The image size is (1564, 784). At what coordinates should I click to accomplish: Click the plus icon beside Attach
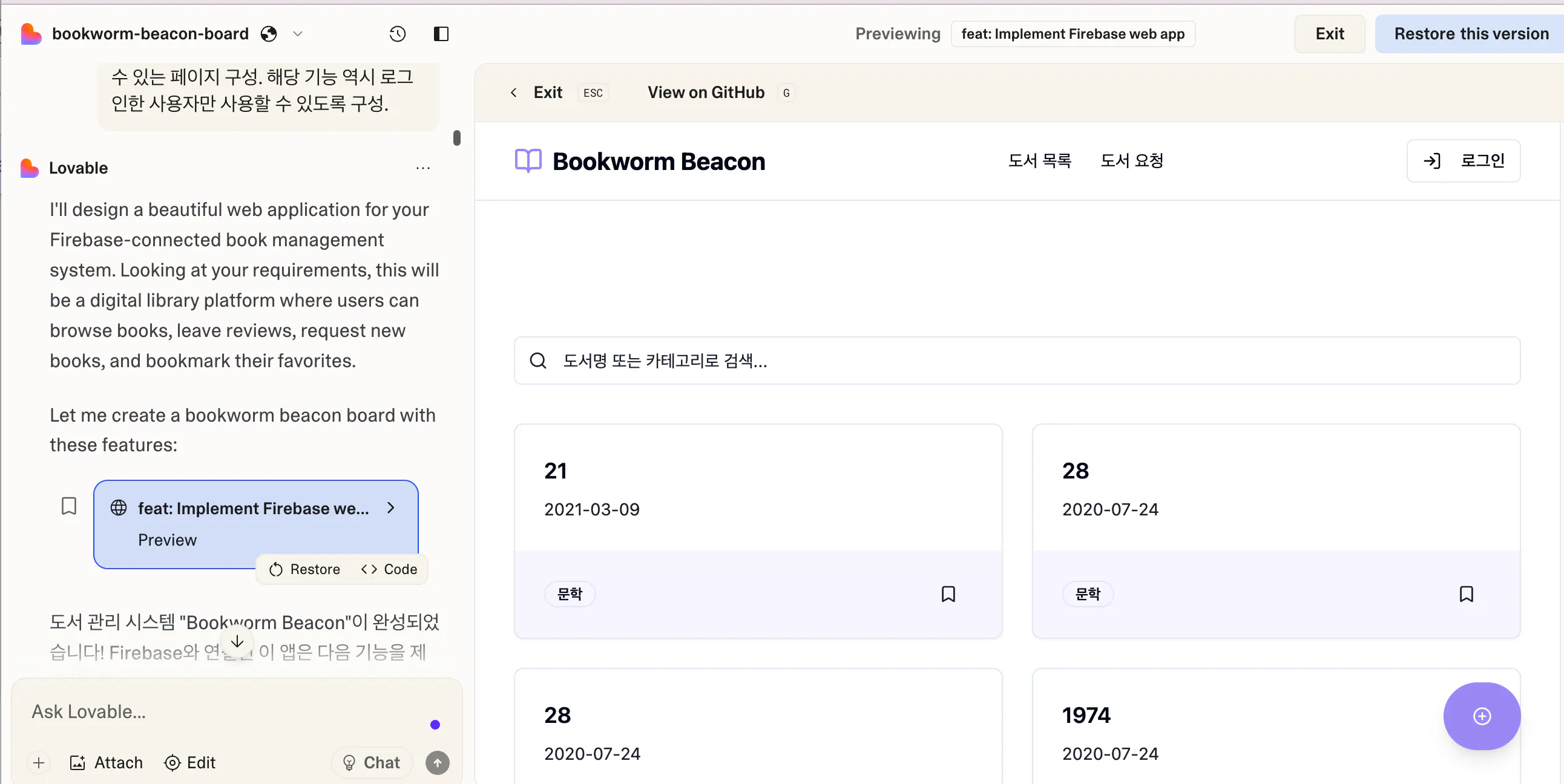point(39,763)
